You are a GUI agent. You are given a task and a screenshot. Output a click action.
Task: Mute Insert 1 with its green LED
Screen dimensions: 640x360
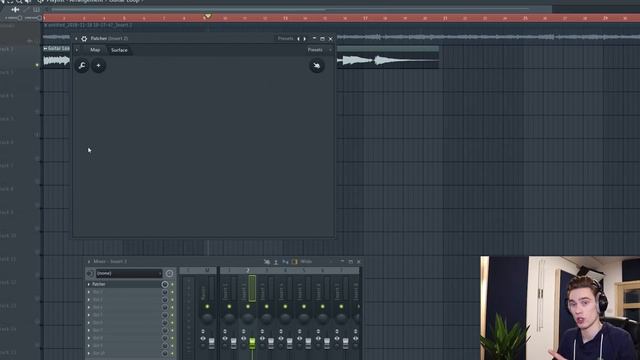click(229, 307)
